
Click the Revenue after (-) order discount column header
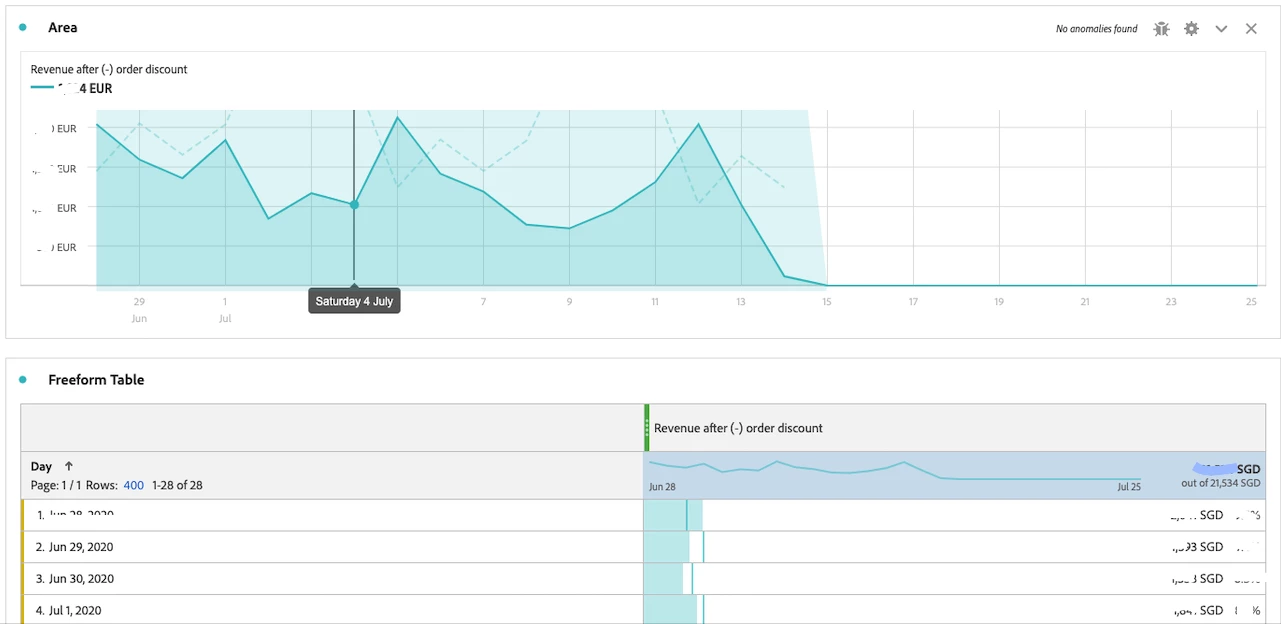tap(738, 428)
